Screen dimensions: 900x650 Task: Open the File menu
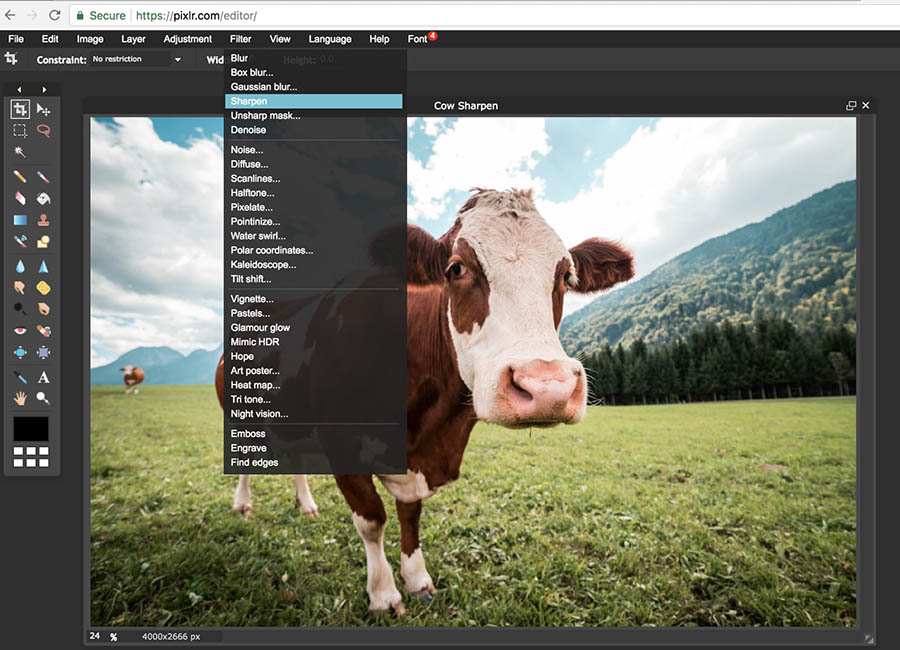[16, 39]
